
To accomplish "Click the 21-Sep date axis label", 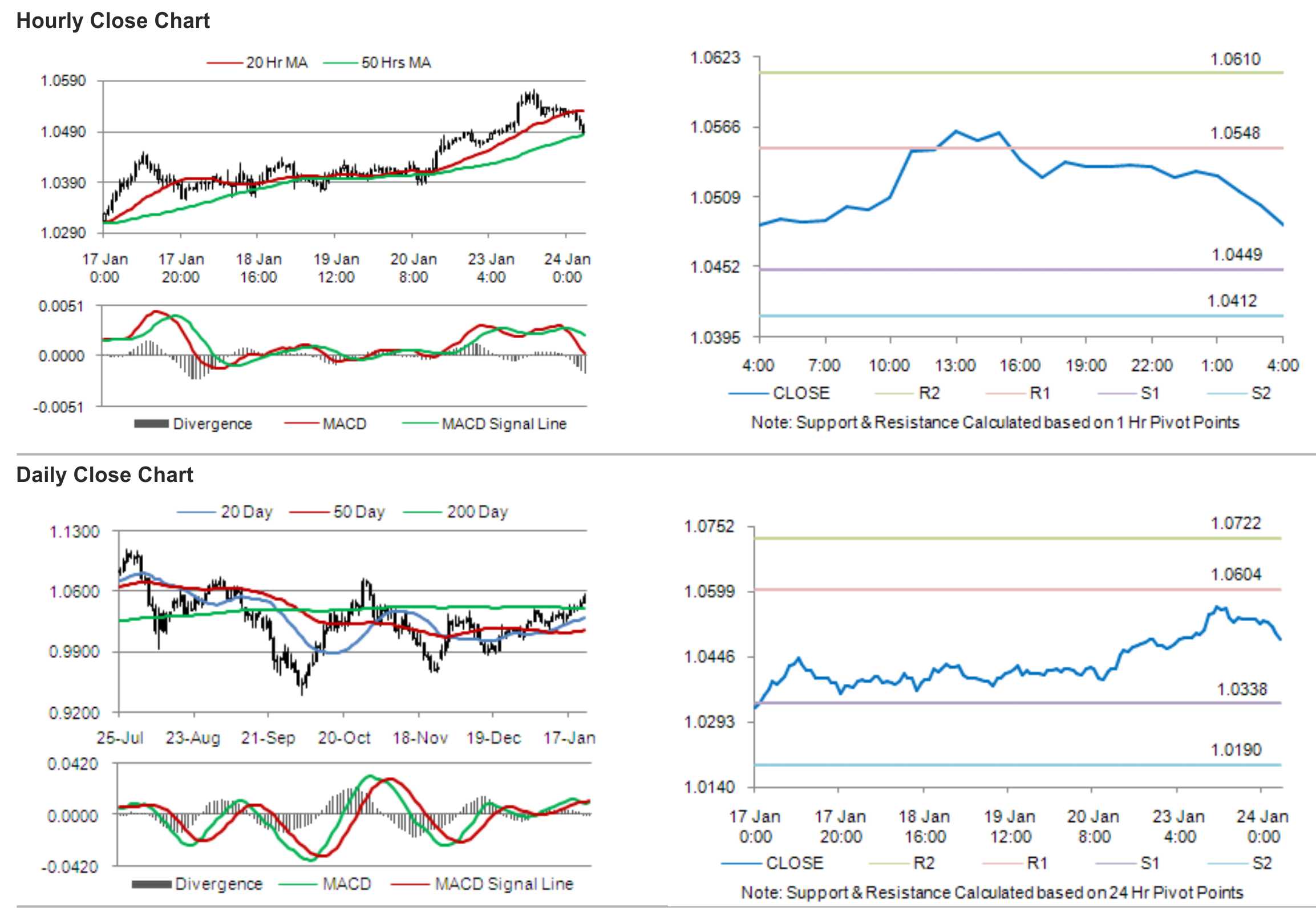I will [x=268, y=738].
